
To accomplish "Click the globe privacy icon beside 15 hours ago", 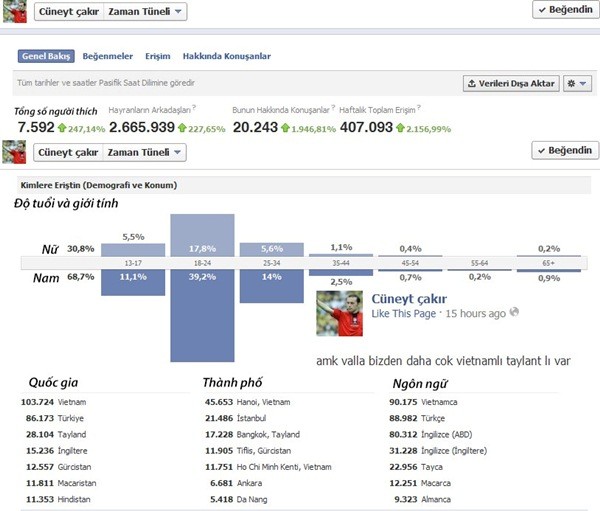I will click(514, 312).
